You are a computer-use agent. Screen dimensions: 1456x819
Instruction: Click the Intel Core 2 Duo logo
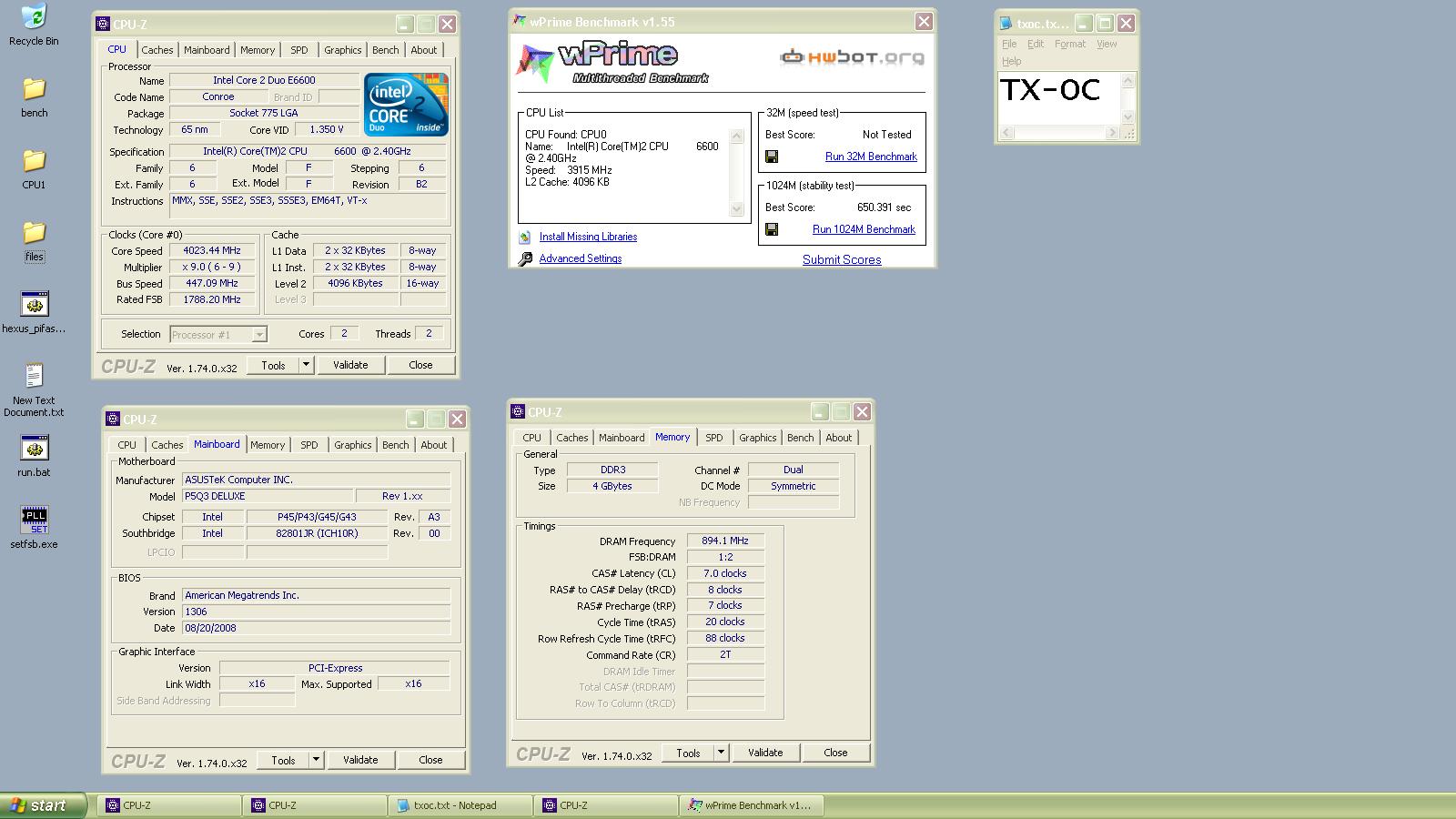tap(406, 105)
